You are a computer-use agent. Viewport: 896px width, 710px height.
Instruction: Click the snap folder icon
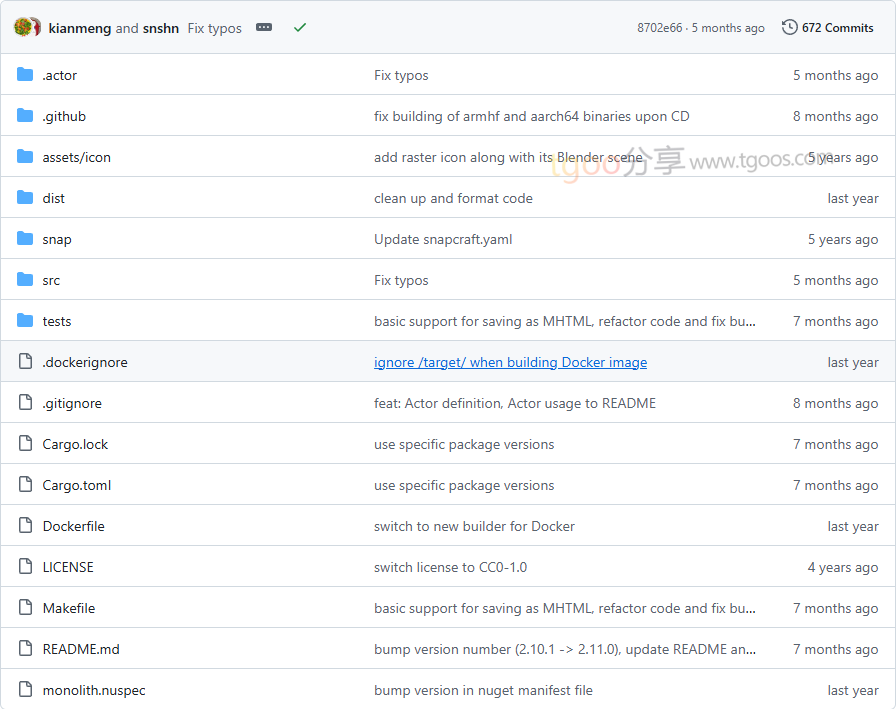(x=25, y=239)
